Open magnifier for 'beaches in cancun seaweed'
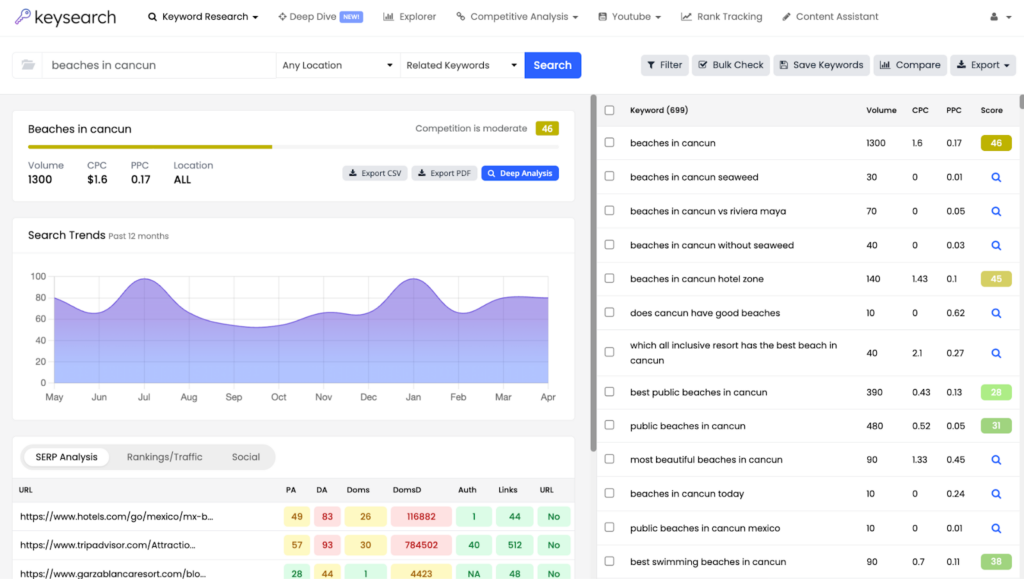Image resolution: width=1024 pixels, height=579 pixels. tap(996, 177)
